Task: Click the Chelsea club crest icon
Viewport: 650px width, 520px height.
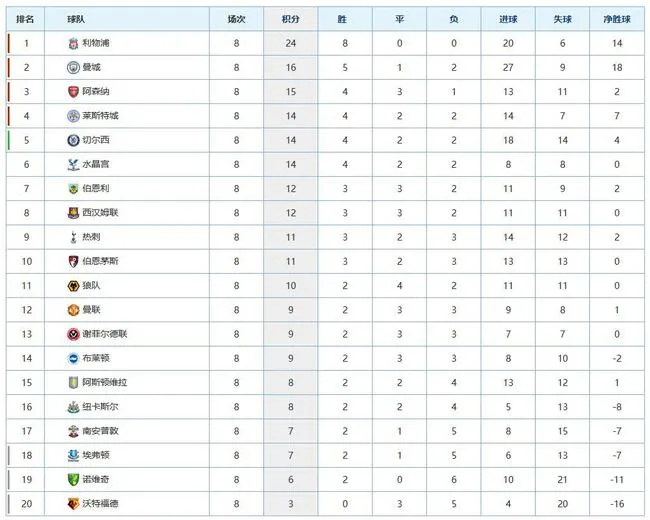Action: point(73,140)
